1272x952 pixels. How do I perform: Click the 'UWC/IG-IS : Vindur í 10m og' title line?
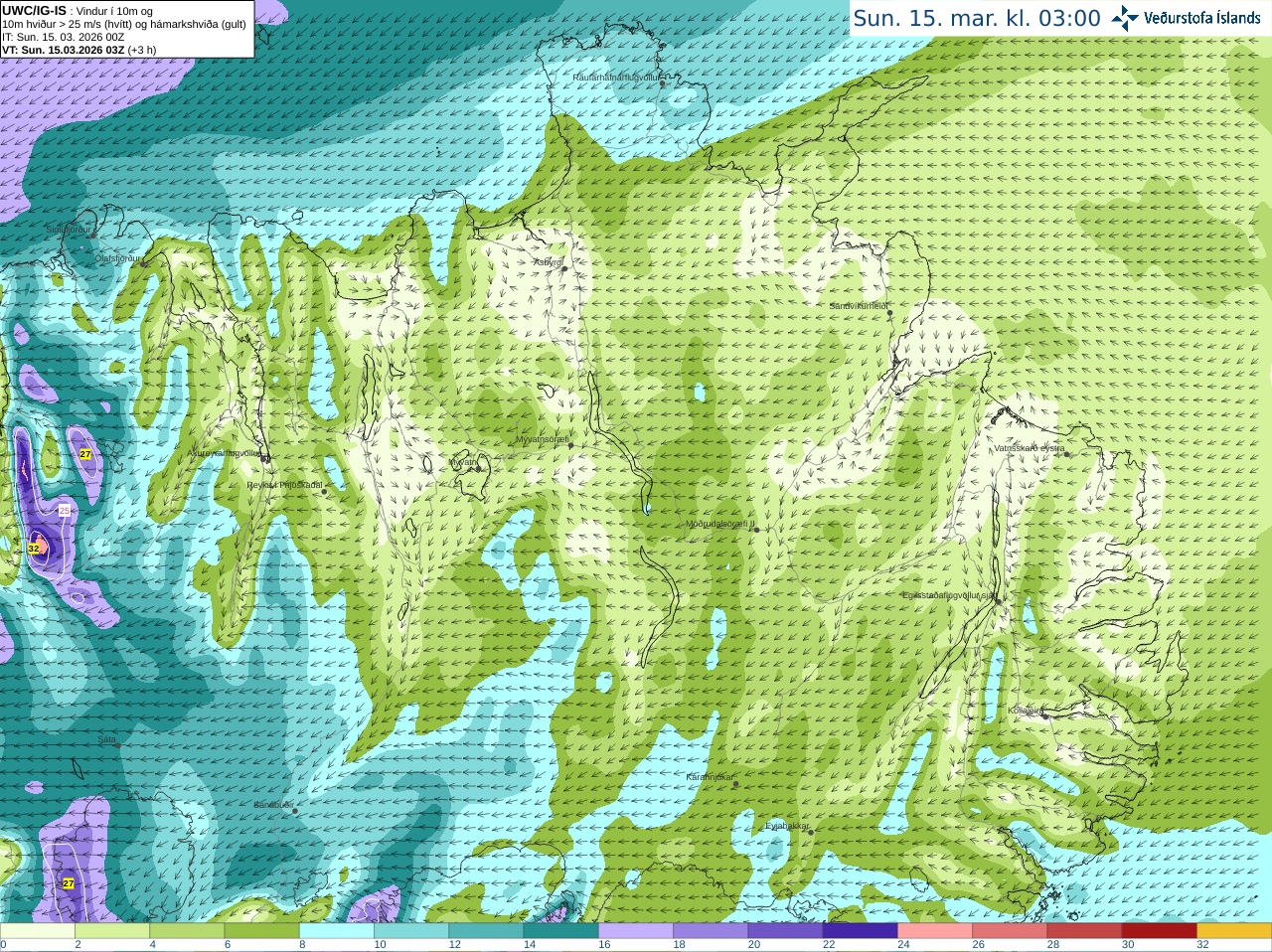click(78, 11)
